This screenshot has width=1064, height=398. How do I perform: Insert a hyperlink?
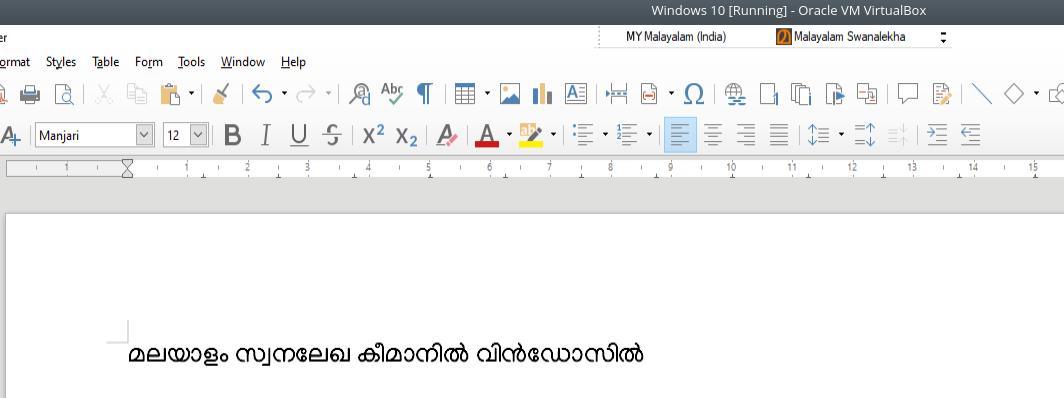click(735, 94)
